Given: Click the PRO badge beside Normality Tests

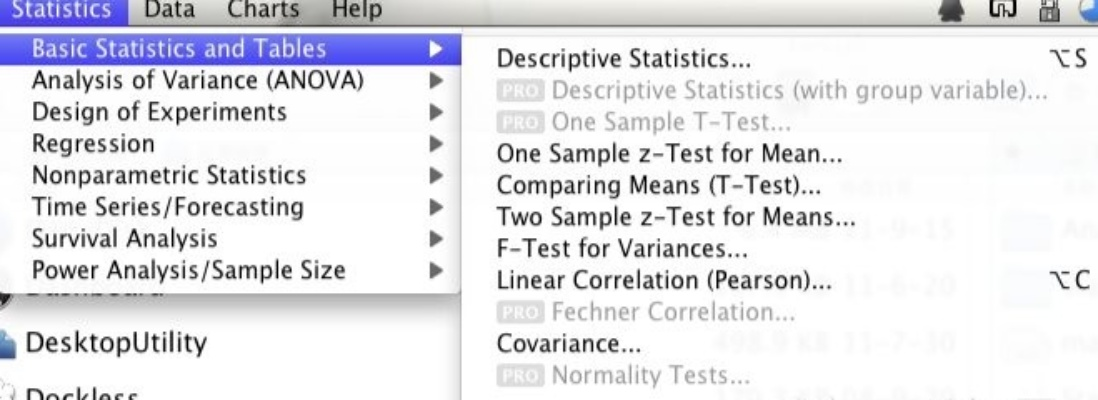Looking at the screenshot, I should tap(520, 377).
